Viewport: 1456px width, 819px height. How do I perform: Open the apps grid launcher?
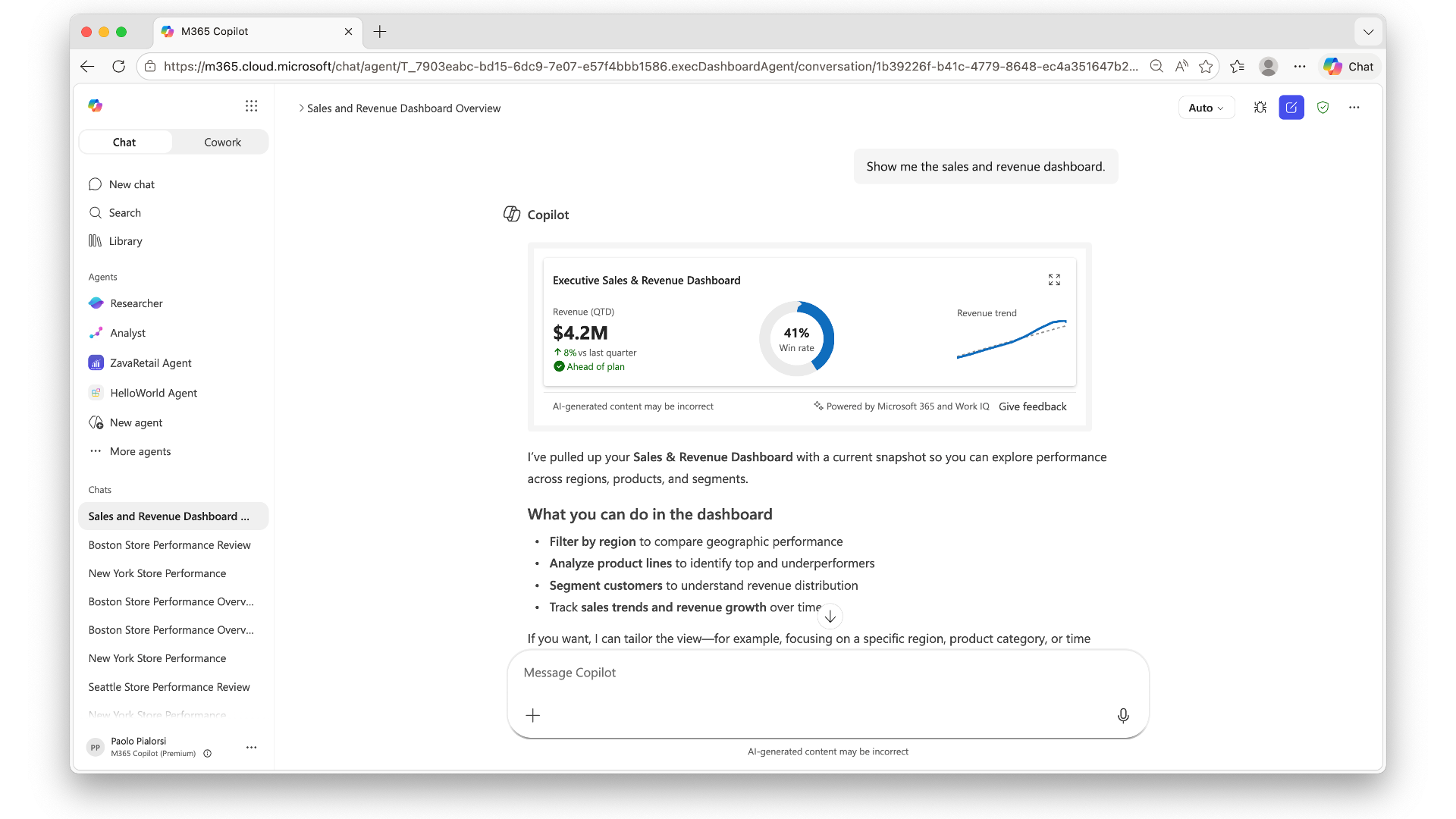[251, 106]
